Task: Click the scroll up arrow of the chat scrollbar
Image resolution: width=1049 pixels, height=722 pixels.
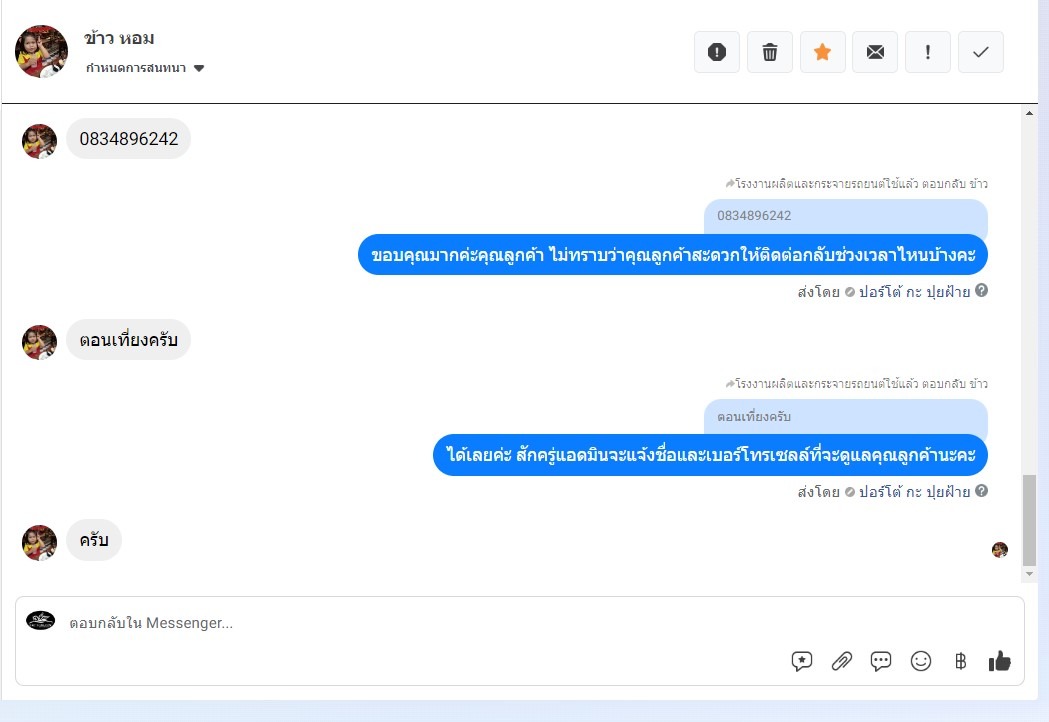Action: pos(1029,113)
